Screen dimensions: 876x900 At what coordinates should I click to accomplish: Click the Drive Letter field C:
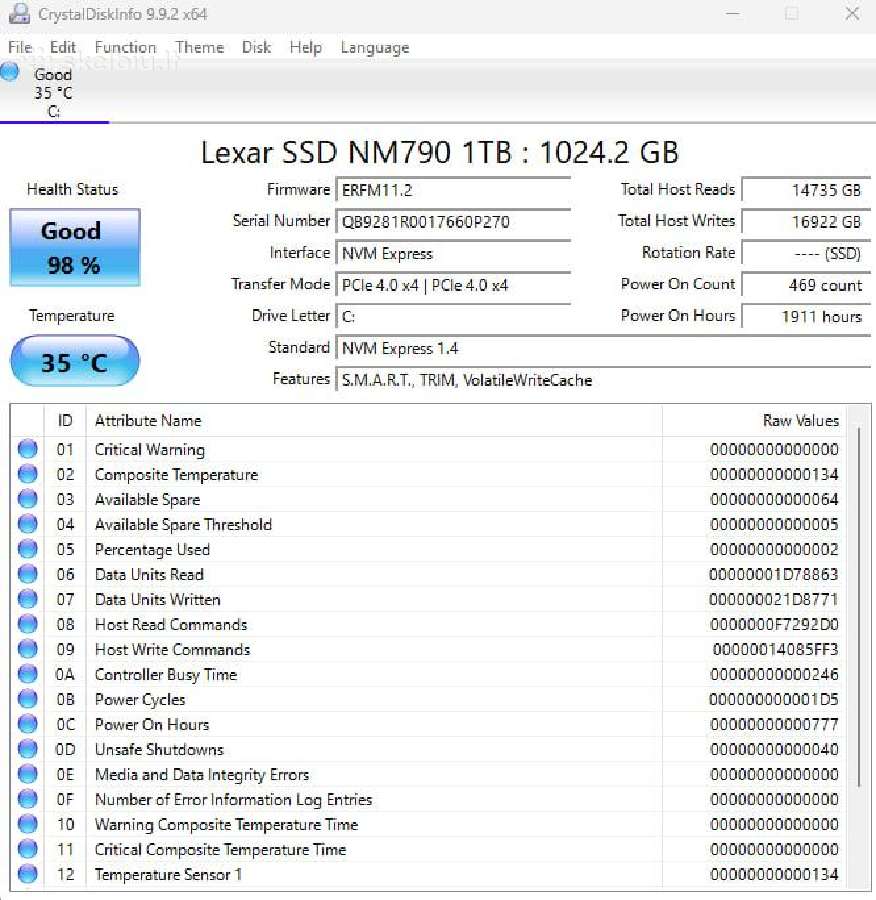tap(453, 316)
